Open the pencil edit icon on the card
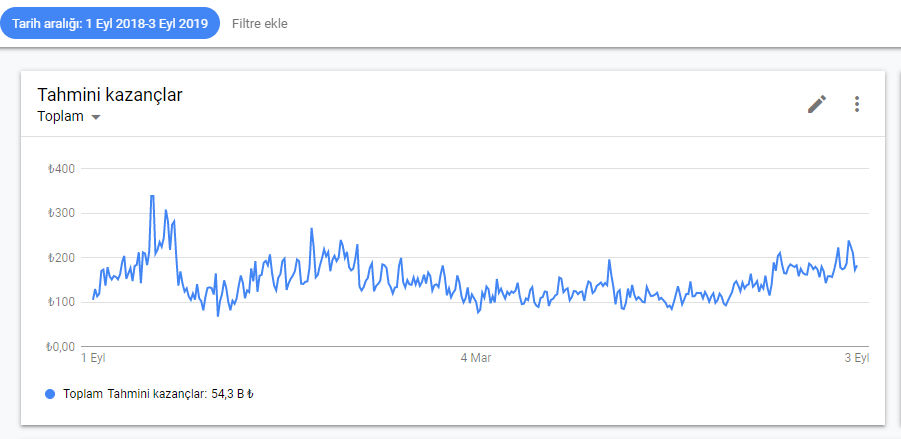The width and height of the screenshot is (901, 439). pos(817,104)
